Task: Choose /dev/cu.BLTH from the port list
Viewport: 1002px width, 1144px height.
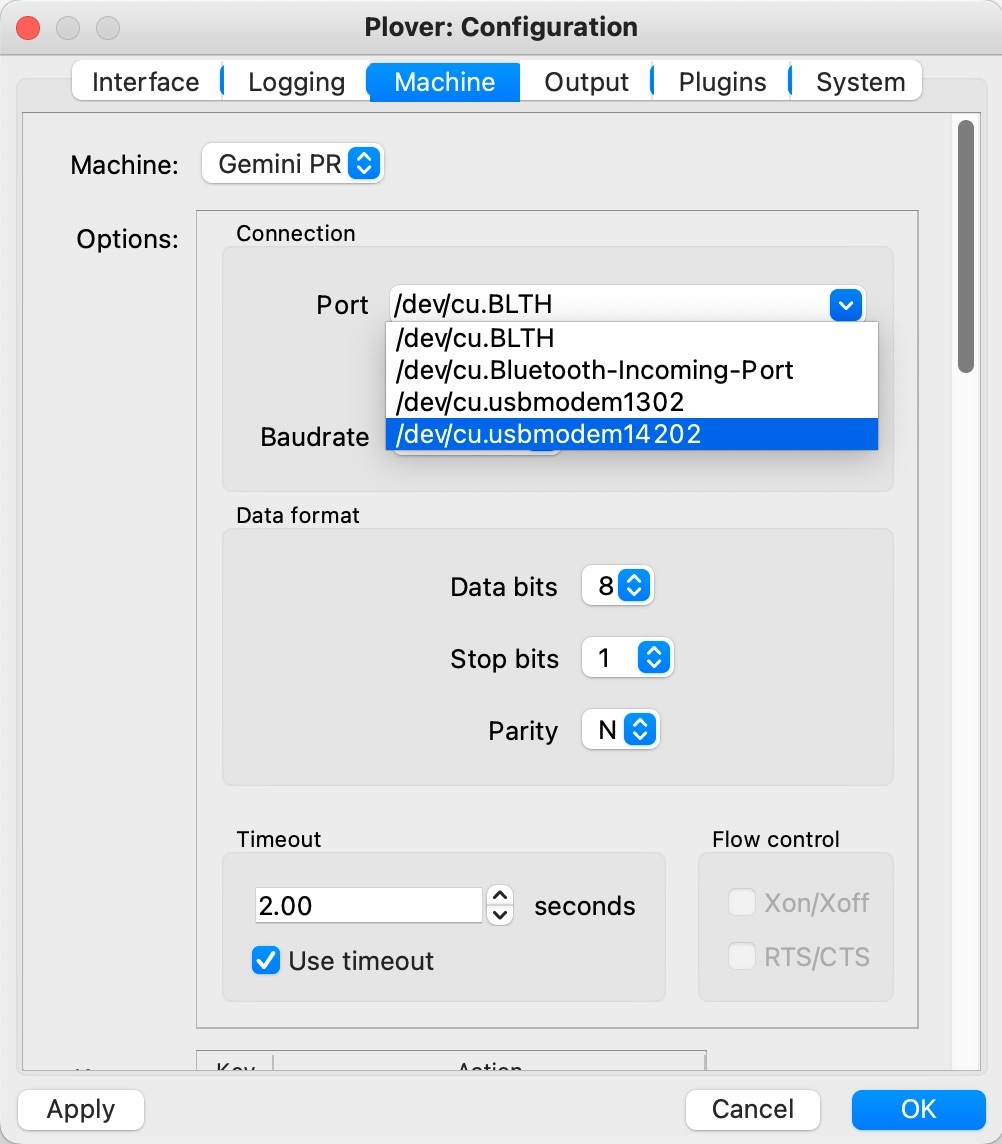Action: 631,338
